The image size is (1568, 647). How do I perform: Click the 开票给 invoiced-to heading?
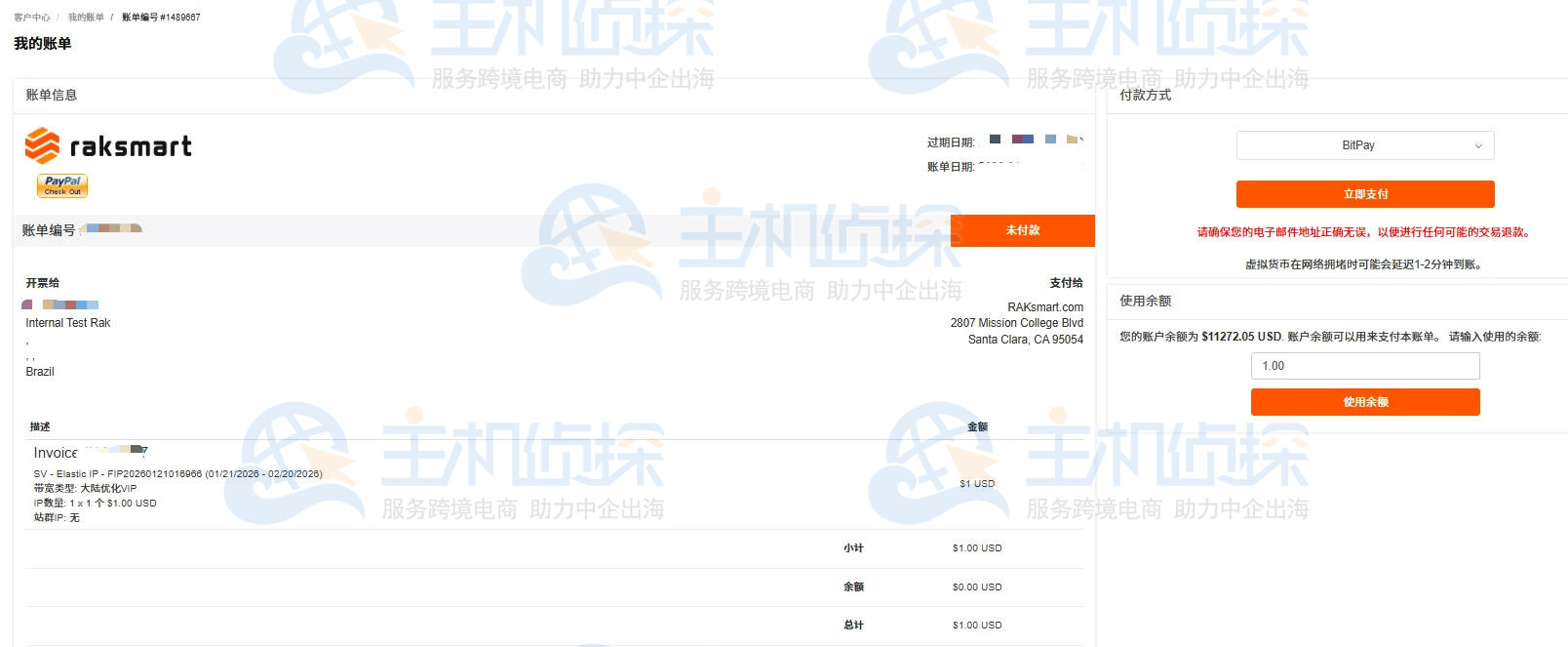pos(42,283)
